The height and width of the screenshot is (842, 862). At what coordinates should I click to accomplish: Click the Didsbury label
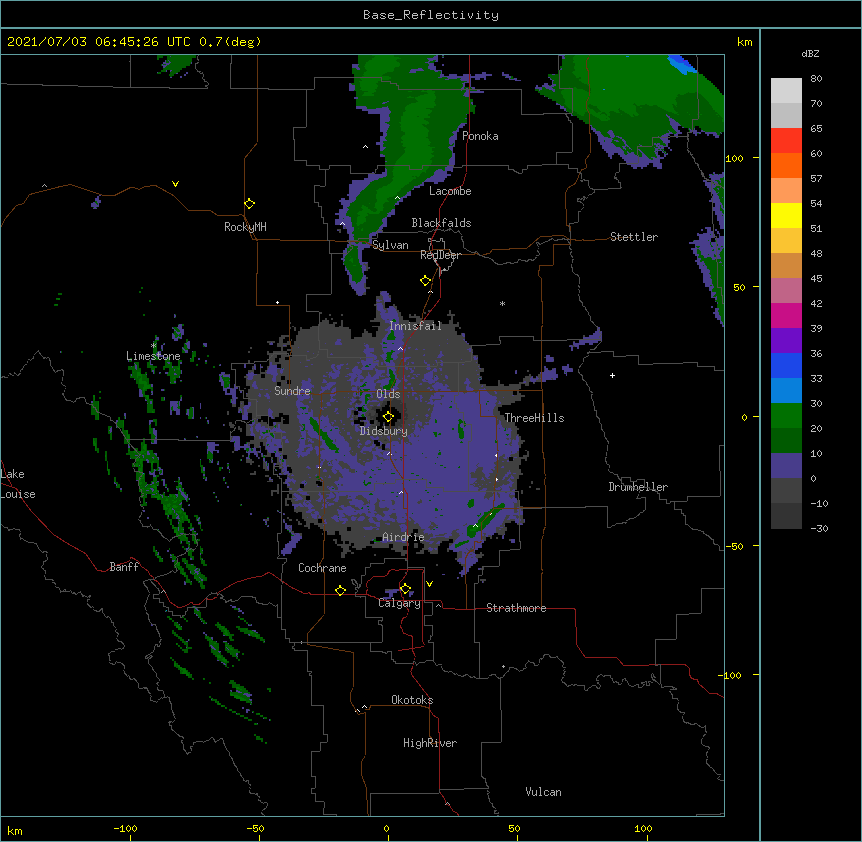384,431
